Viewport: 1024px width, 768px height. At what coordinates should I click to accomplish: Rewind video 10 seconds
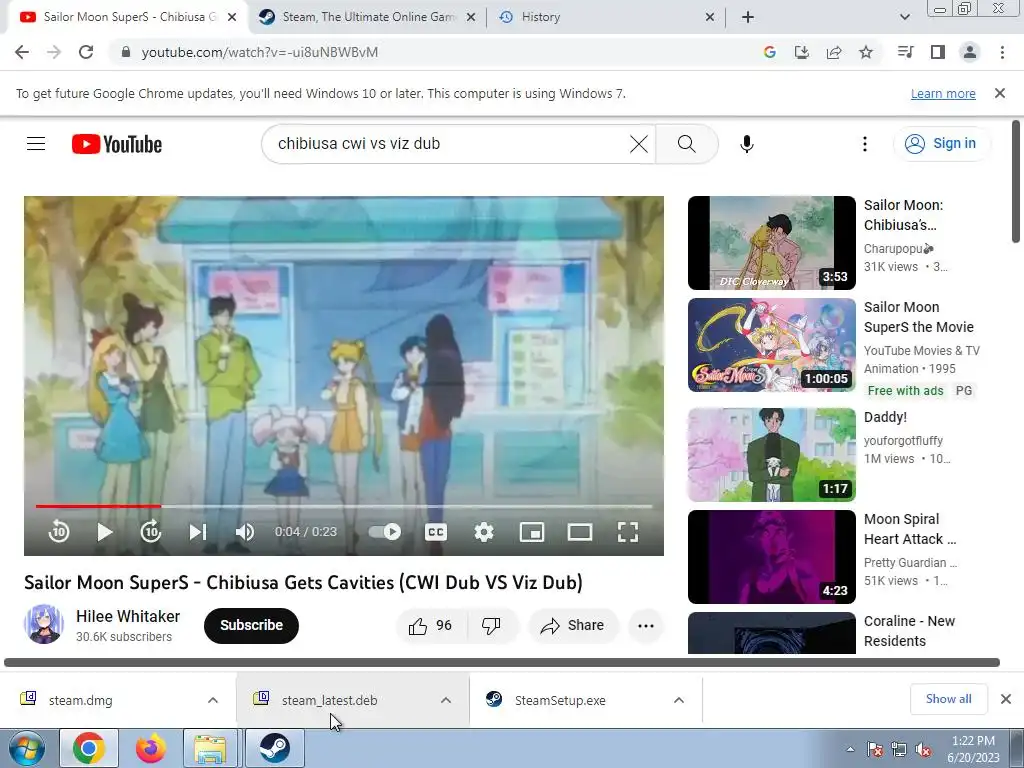pos(59,532)
